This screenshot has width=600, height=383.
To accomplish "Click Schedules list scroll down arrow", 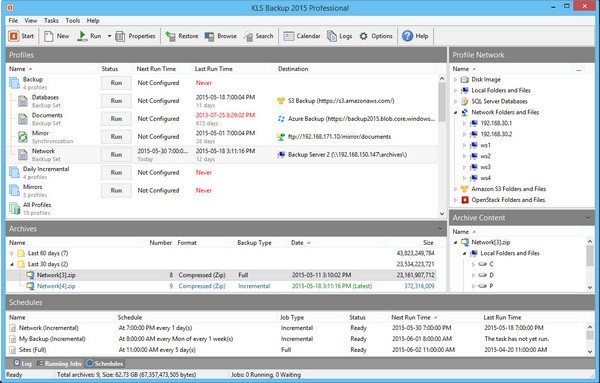I will point(590,351).
